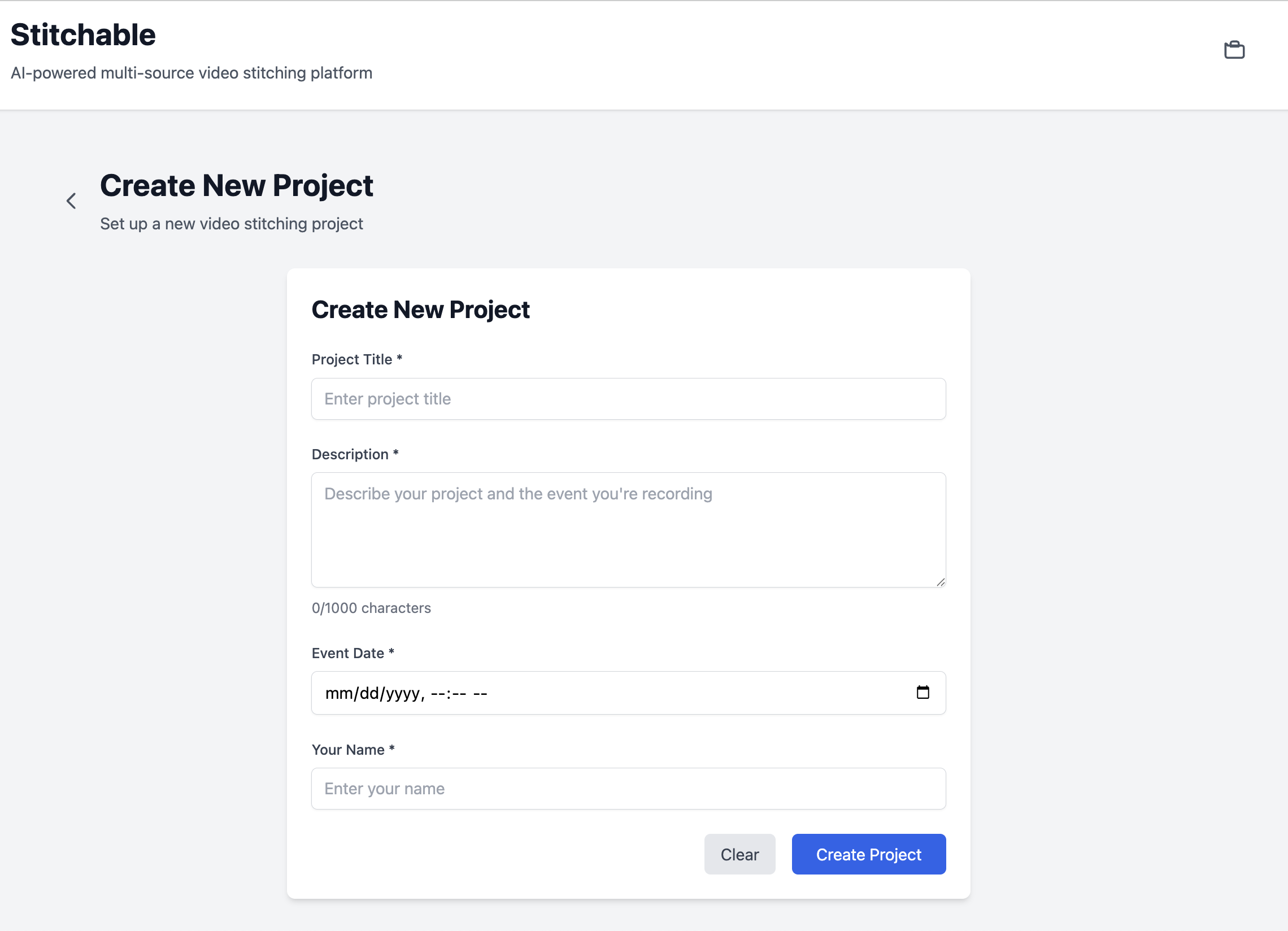Focus the Your Name input field
The image size is (1288, 931).
point(628,789)
